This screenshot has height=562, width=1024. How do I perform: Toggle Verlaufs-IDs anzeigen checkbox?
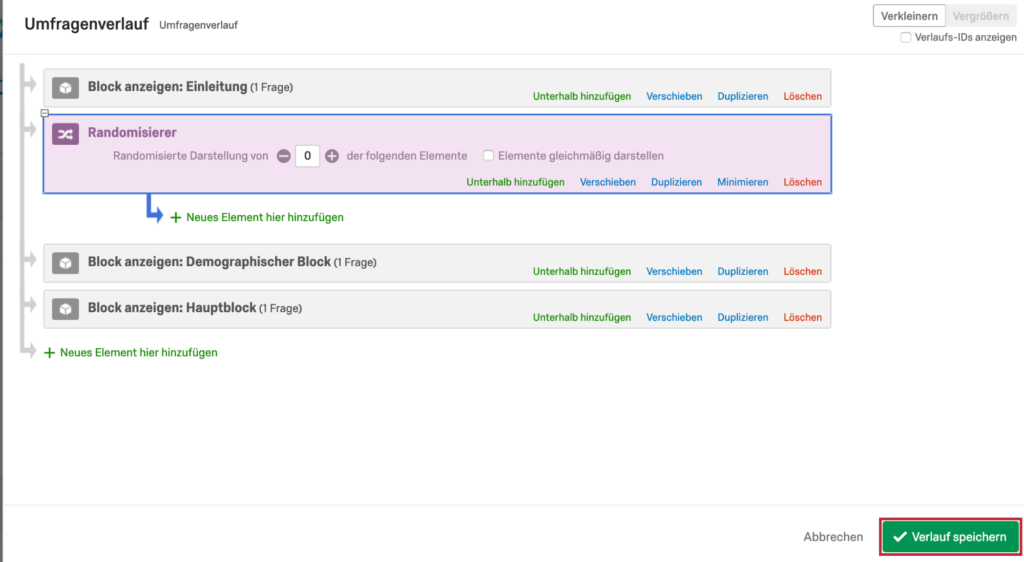click(x=906, y=37)
